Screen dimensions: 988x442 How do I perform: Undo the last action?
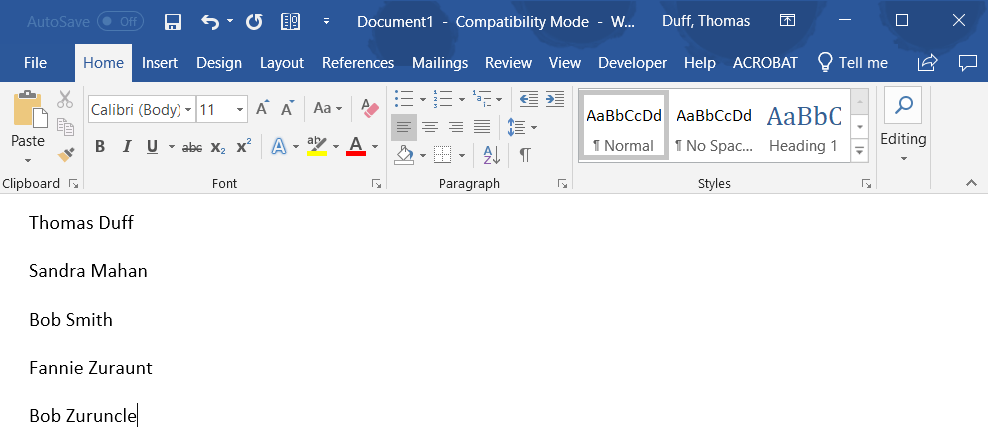[210, 22]
